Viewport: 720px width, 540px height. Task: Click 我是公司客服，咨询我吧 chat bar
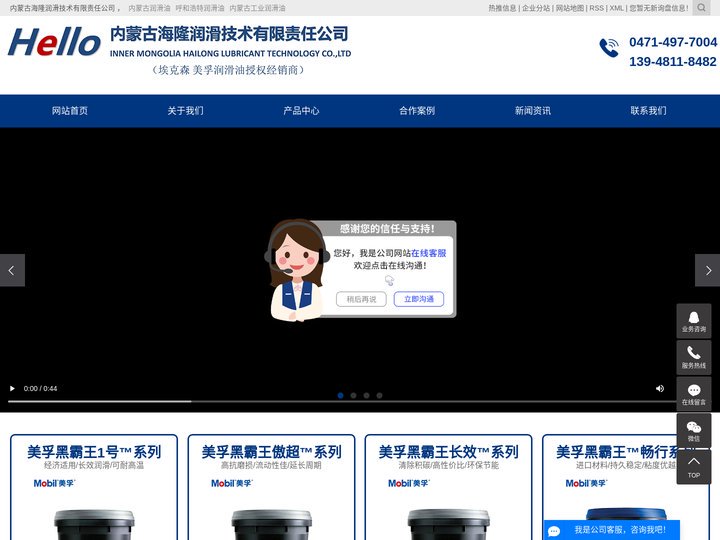[612, 530]
